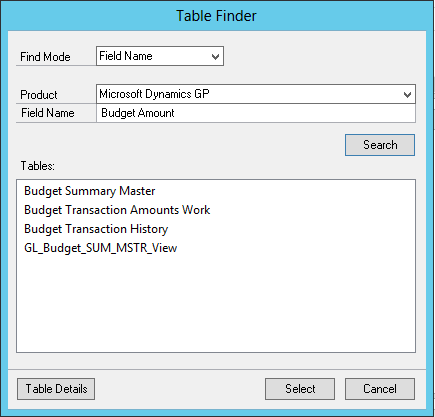
Task: Cancel the Table Finder dialog
Action: (x=380, y=389)
